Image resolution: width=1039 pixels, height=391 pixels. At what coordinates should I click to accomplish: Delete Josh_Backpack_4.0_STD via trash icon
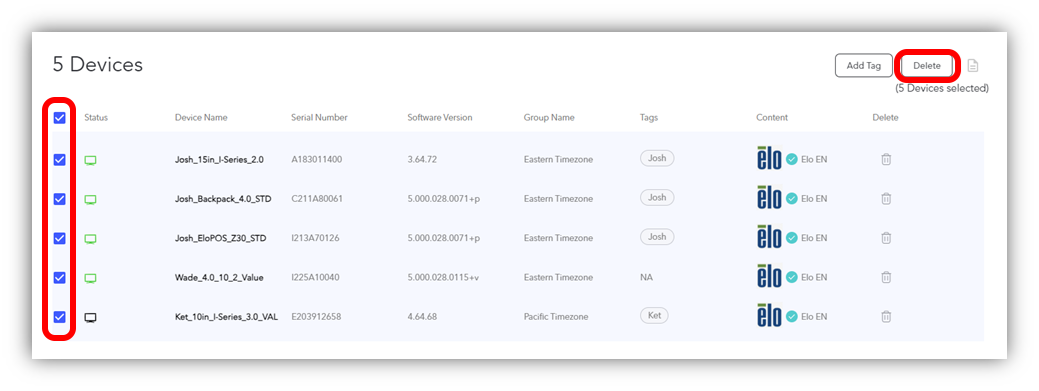pos(886,199)
